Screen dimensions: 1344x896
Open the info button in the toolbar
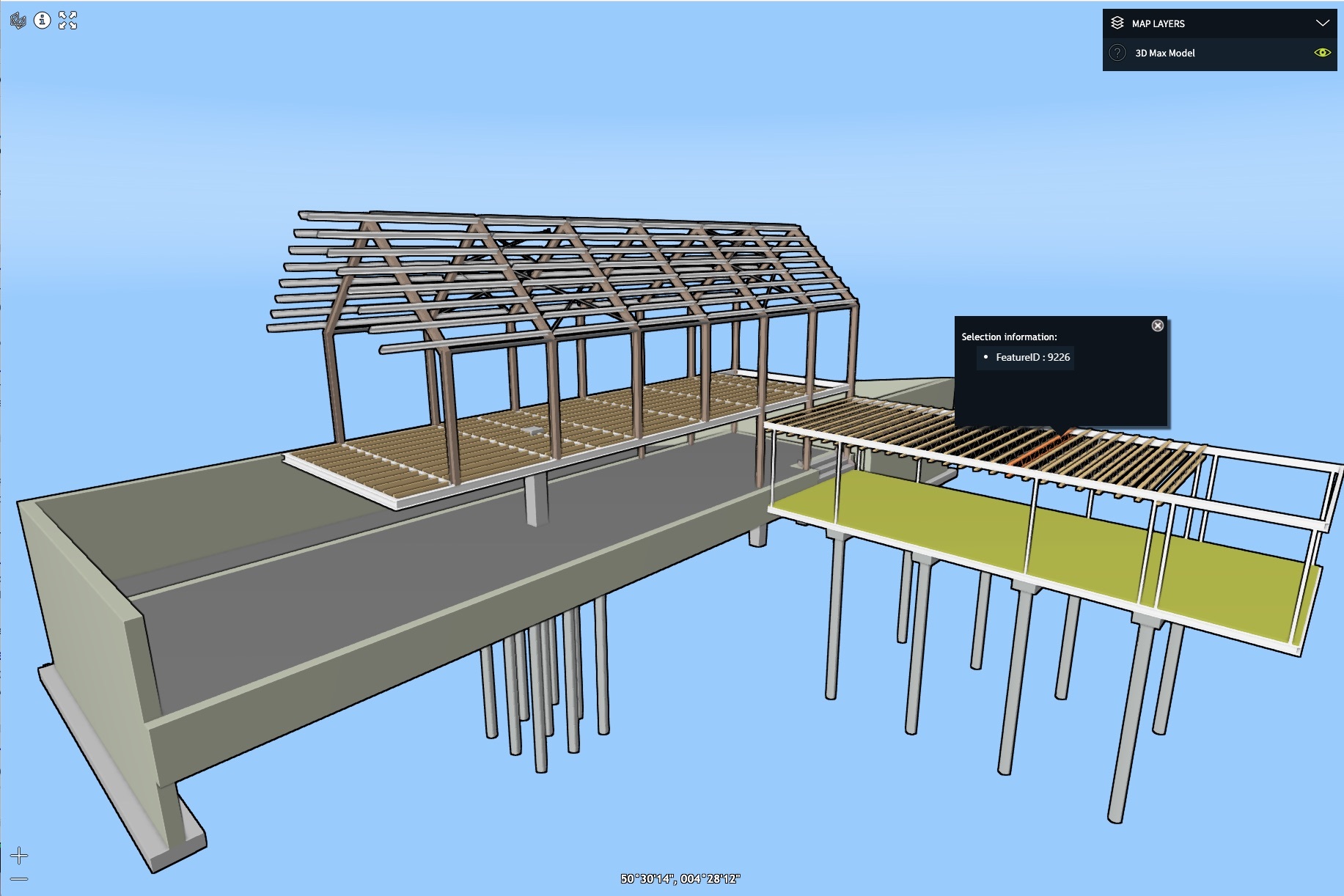(x=43, y=21)
